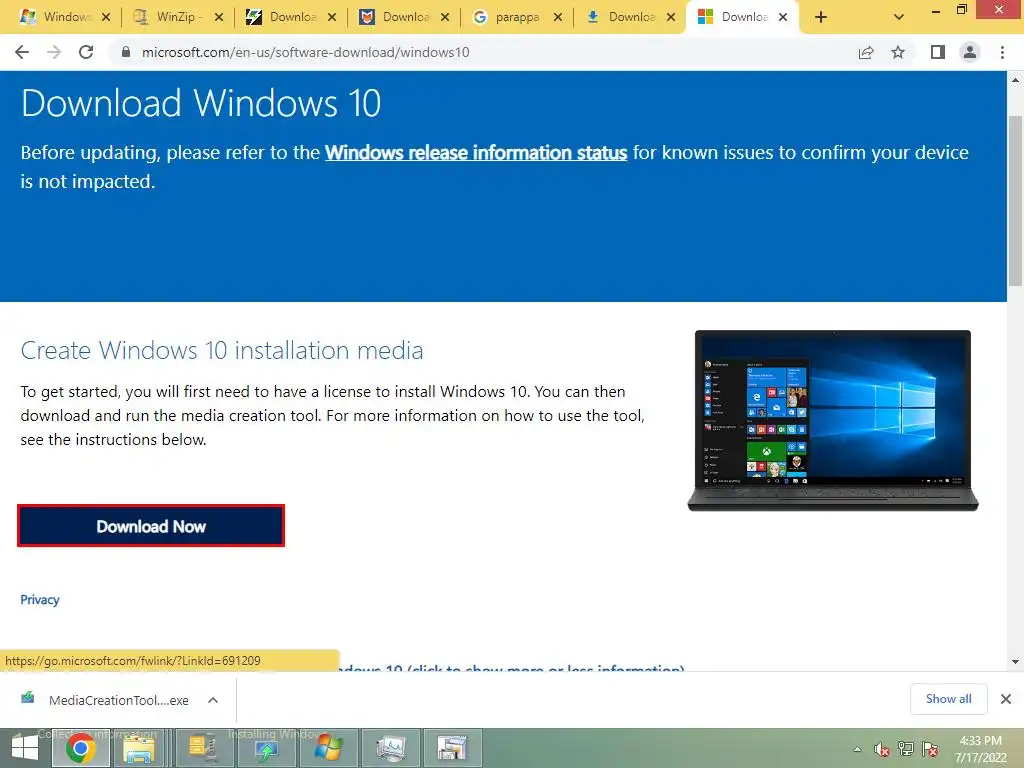Click the muted volume tray icon
This screenshot has height=768, width=1024.
point(882,749)
